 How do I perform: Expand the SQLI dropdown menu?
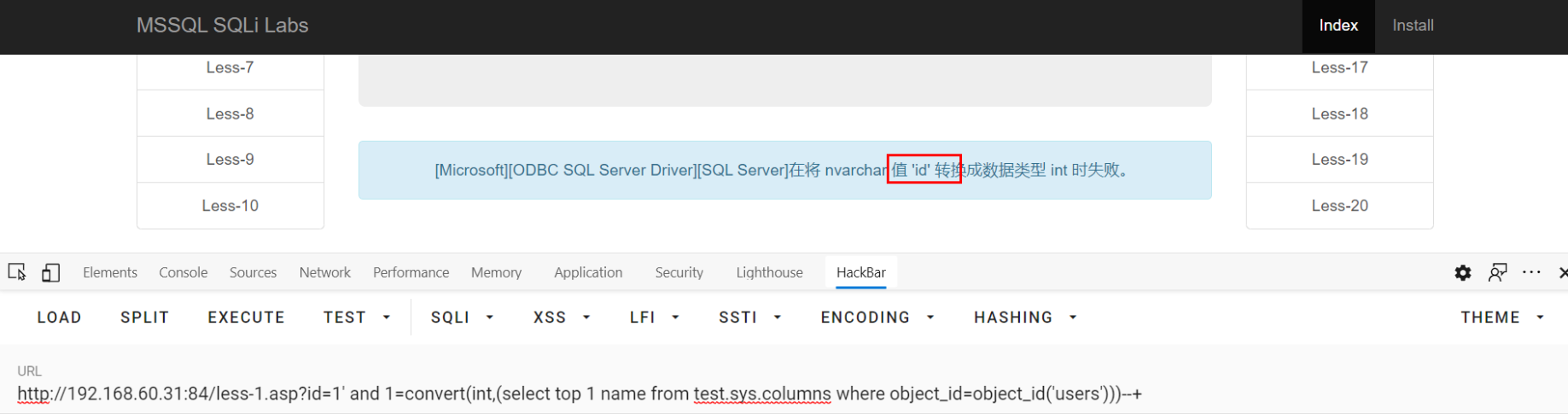462,318
